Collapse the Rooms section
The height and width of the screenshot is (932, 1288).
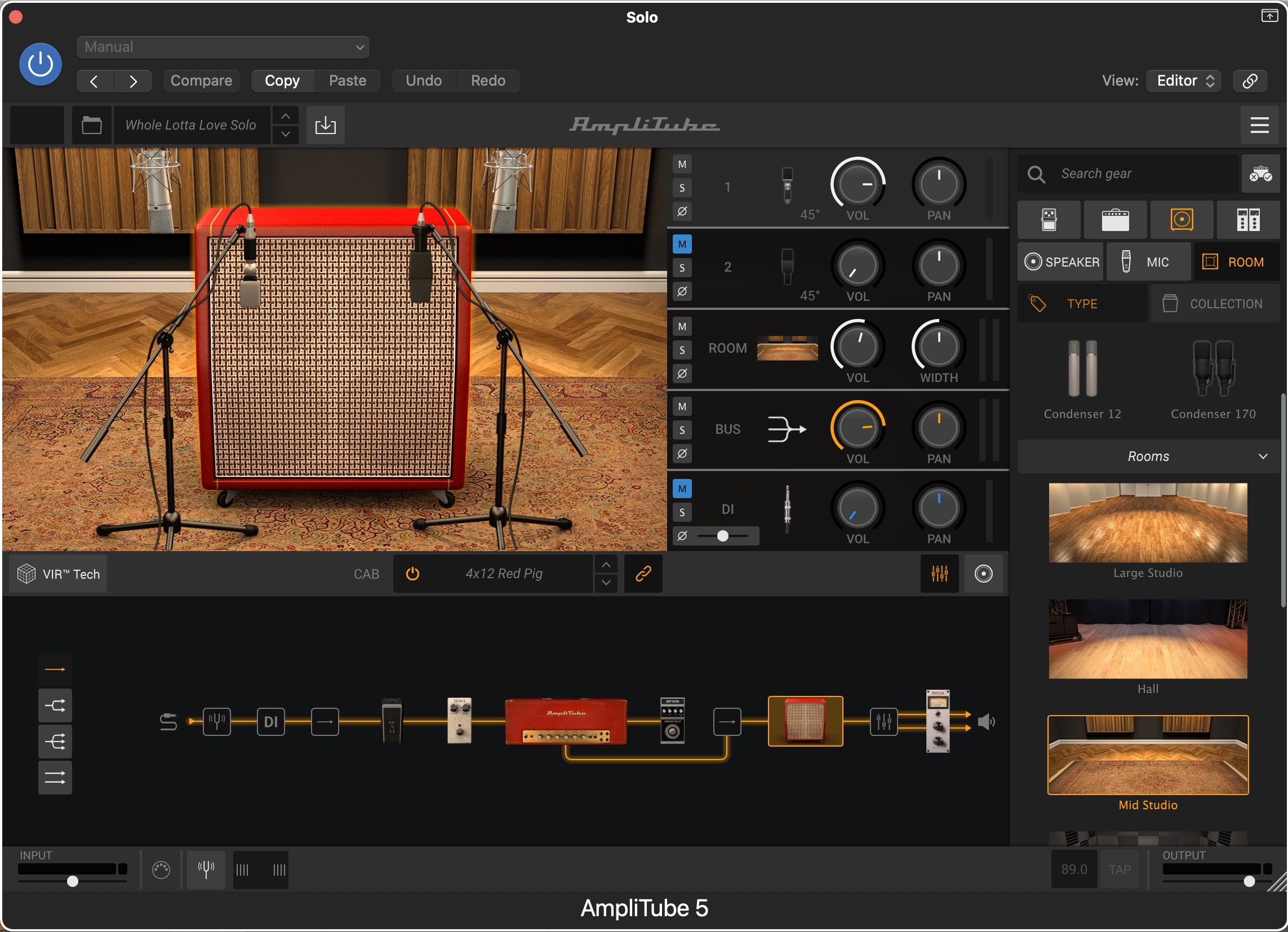point(1148,456)
